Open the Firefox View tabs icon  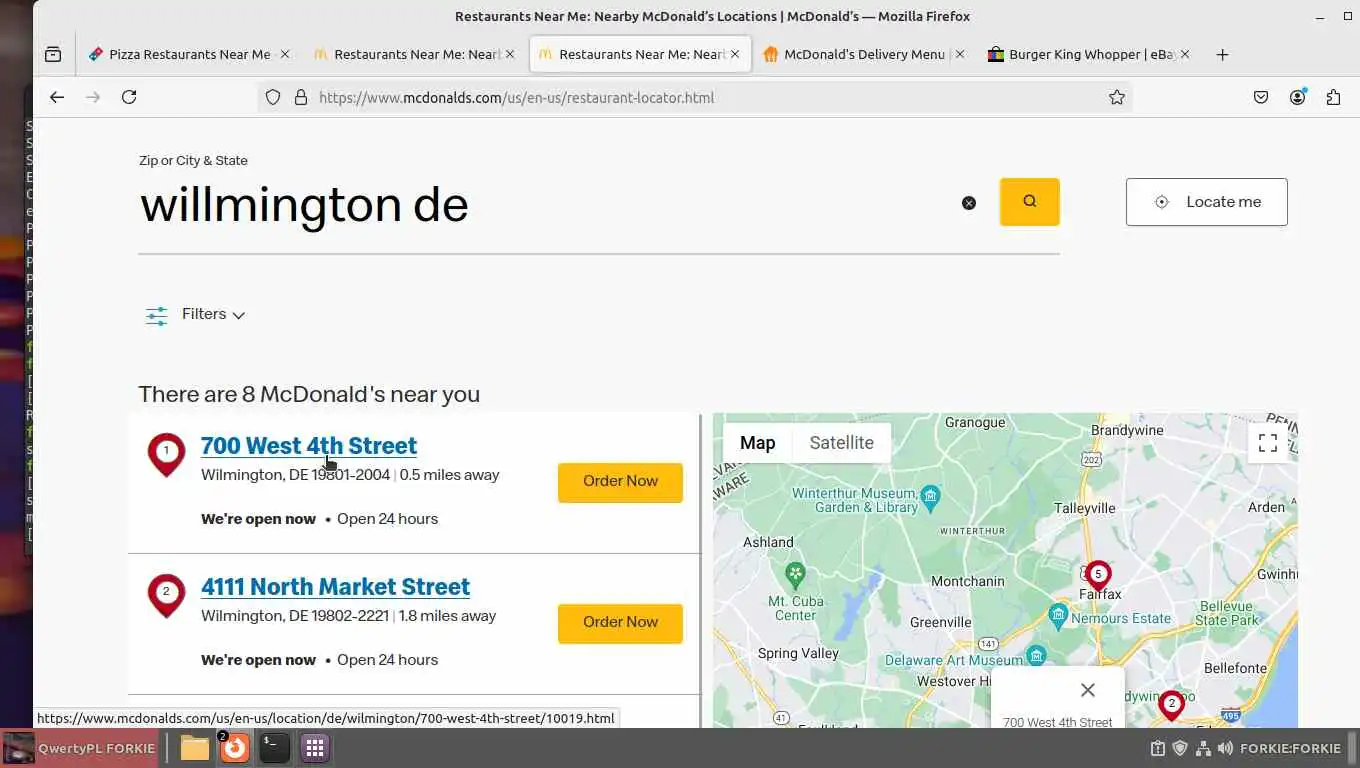tap(53, 55)
